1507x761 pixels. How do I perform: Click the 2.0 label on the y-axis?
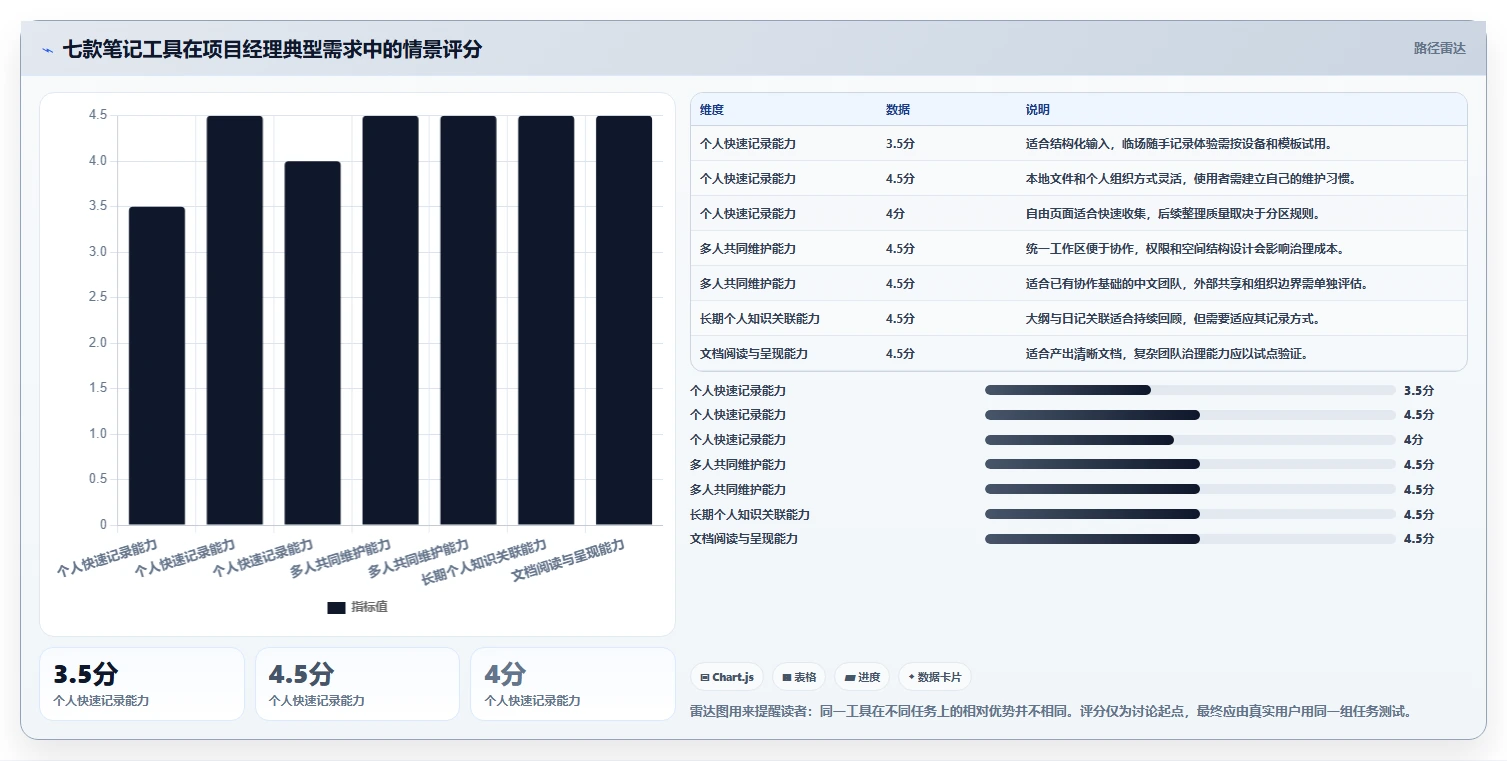[98, 343]
